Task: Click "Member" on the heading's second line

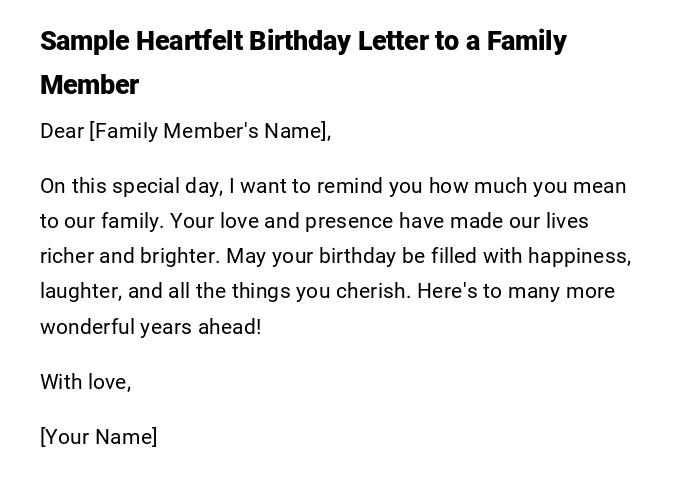Action: coord(89,85)
